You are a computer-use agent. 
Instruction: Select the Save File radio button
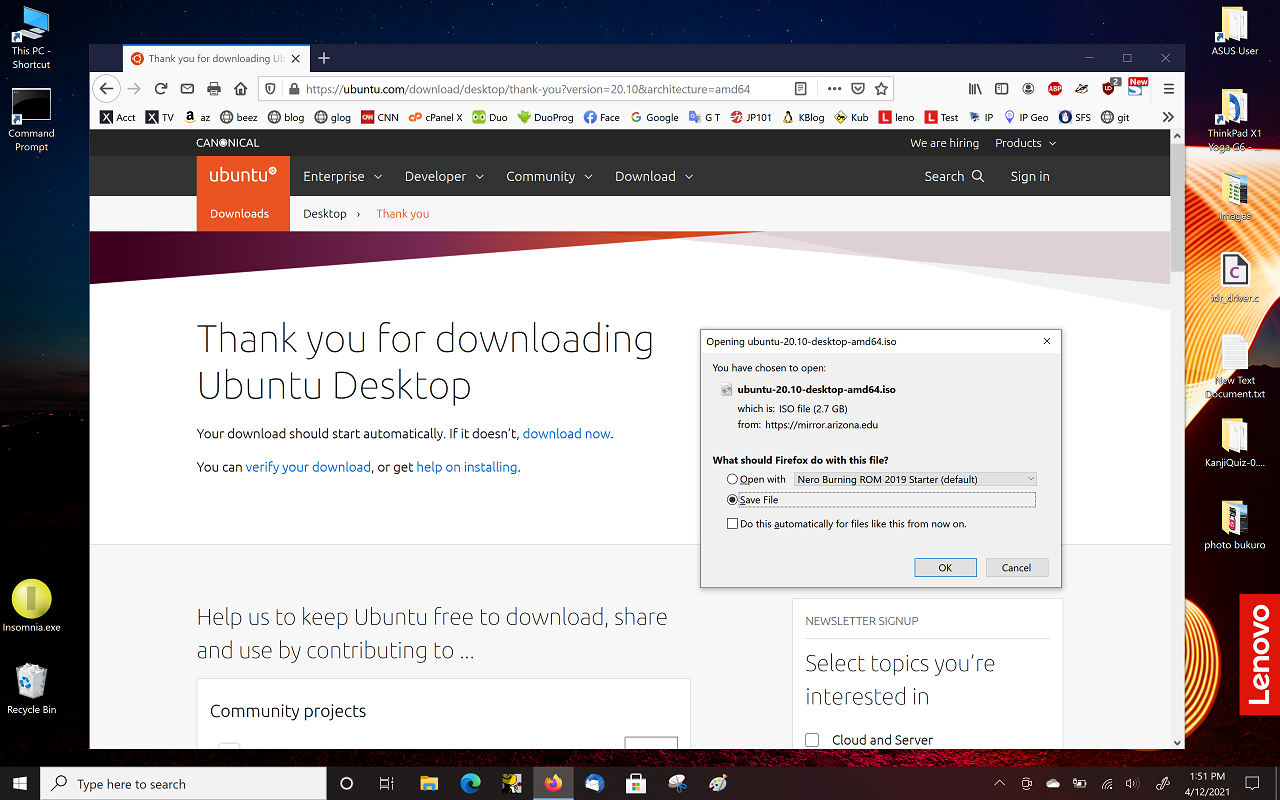tap(733, 500)
